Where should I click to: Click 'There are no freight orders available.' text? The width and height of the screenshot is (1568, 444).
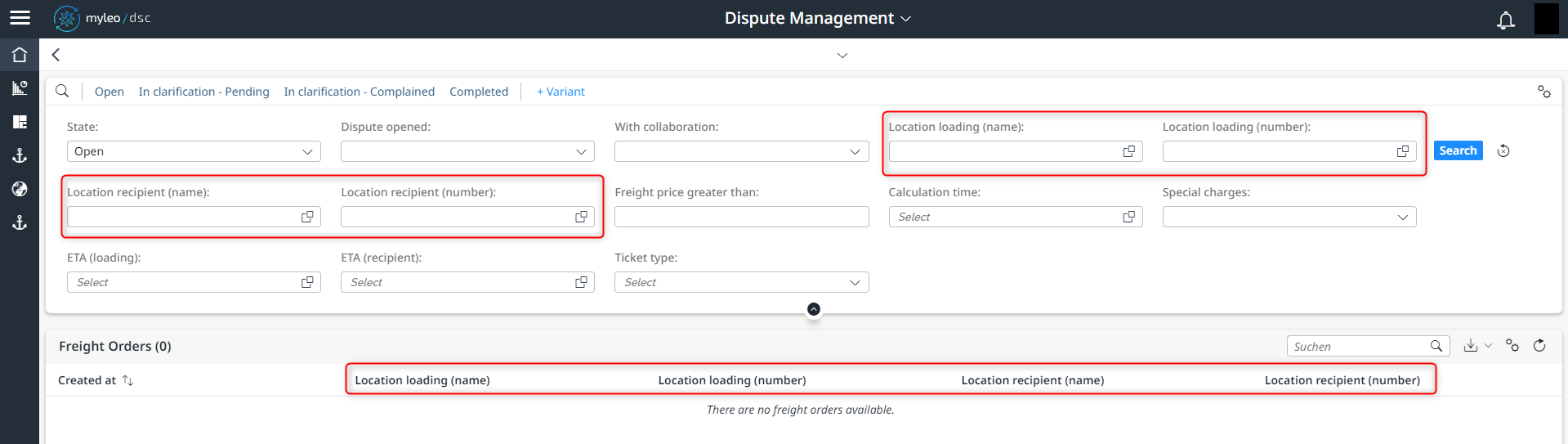pos(801,410)
